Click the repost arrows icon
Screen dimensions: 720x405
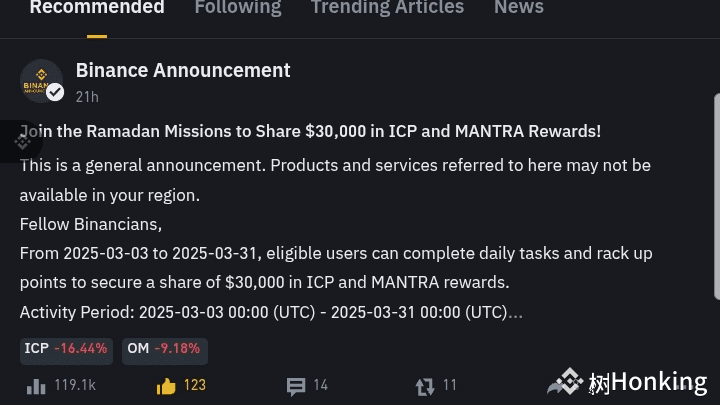(425, 386)
